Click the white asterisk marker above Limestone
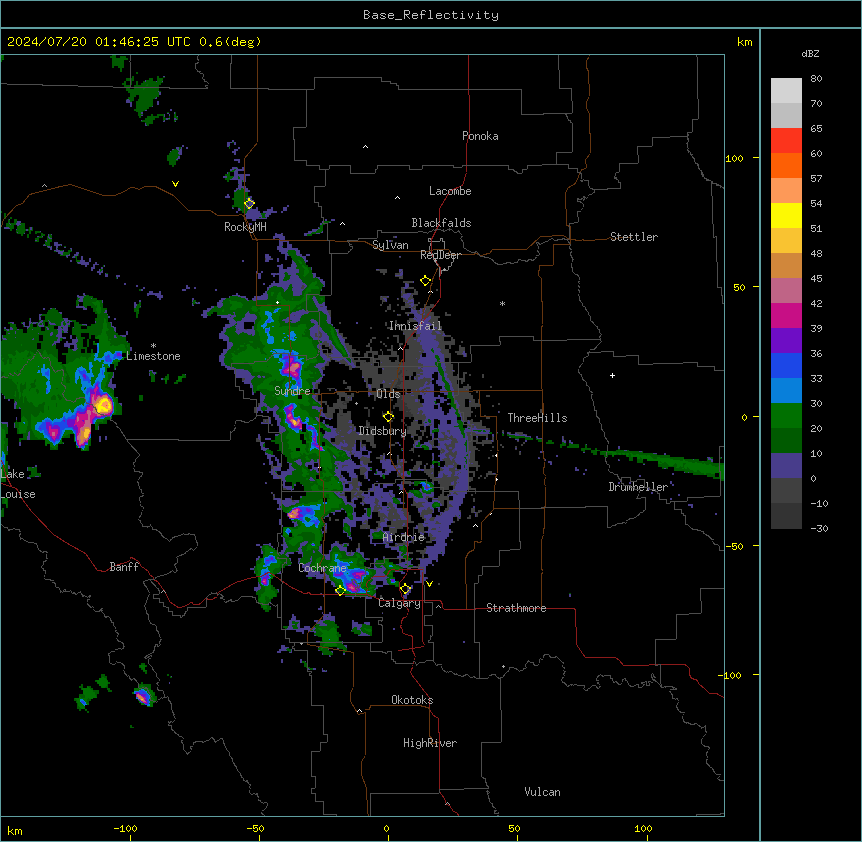This screenshot has height=842, width=862. 153,346
